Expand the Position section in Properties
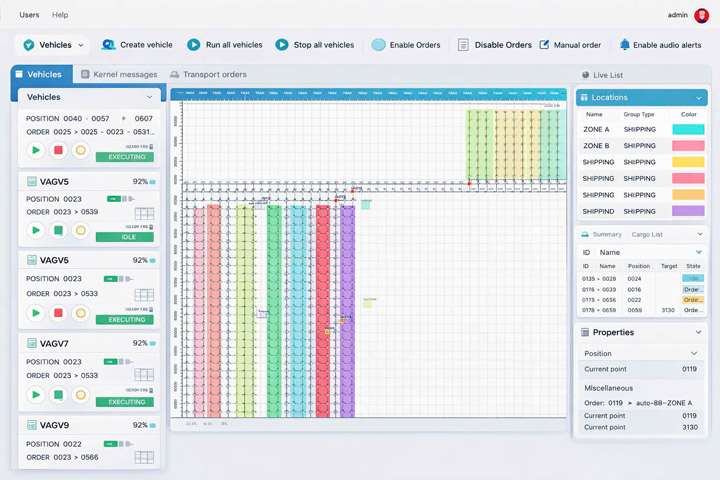This screenshot has height=480, width=720. tap(695, 354)
